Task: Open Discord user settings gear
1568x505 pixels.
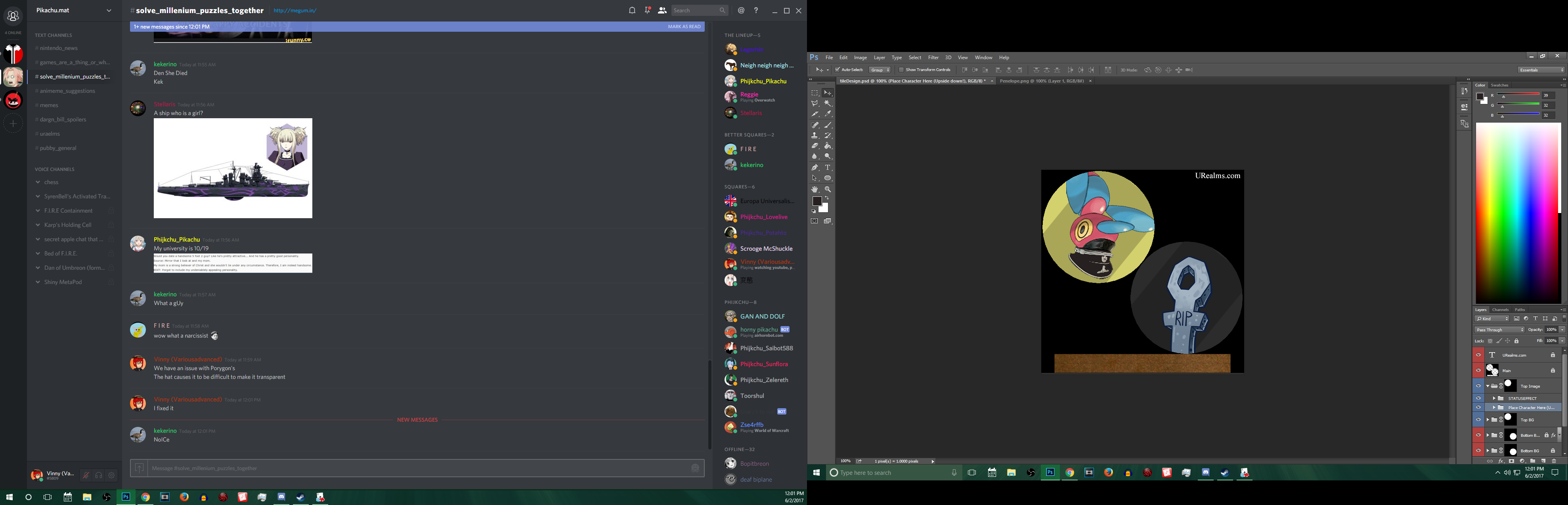Action: tap(111, 475)
